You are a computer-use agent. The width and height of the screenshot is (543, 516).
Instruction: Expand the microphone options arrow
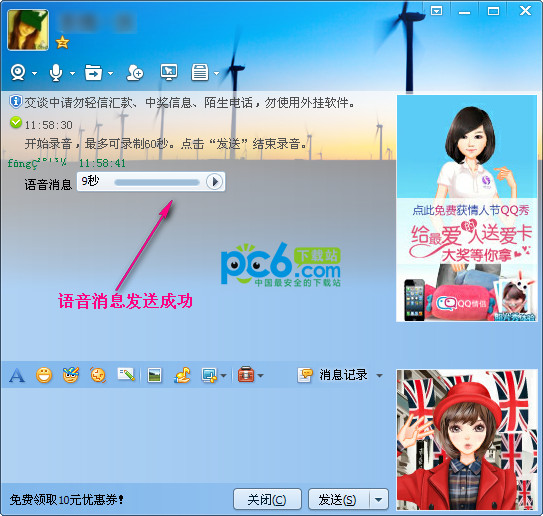click(72, 73)
